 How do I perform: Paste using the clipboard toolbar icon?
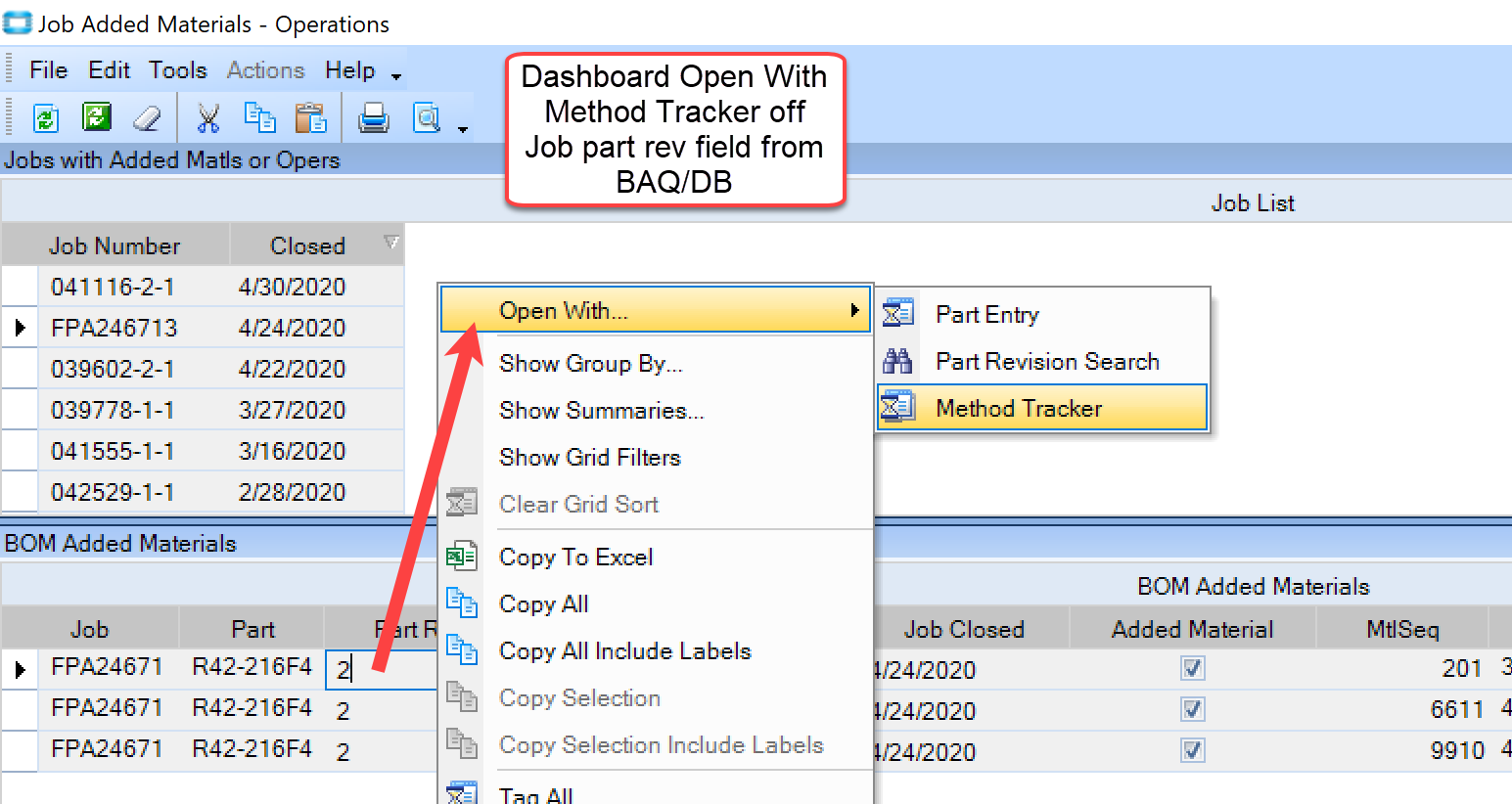click(x=311, y=117)
